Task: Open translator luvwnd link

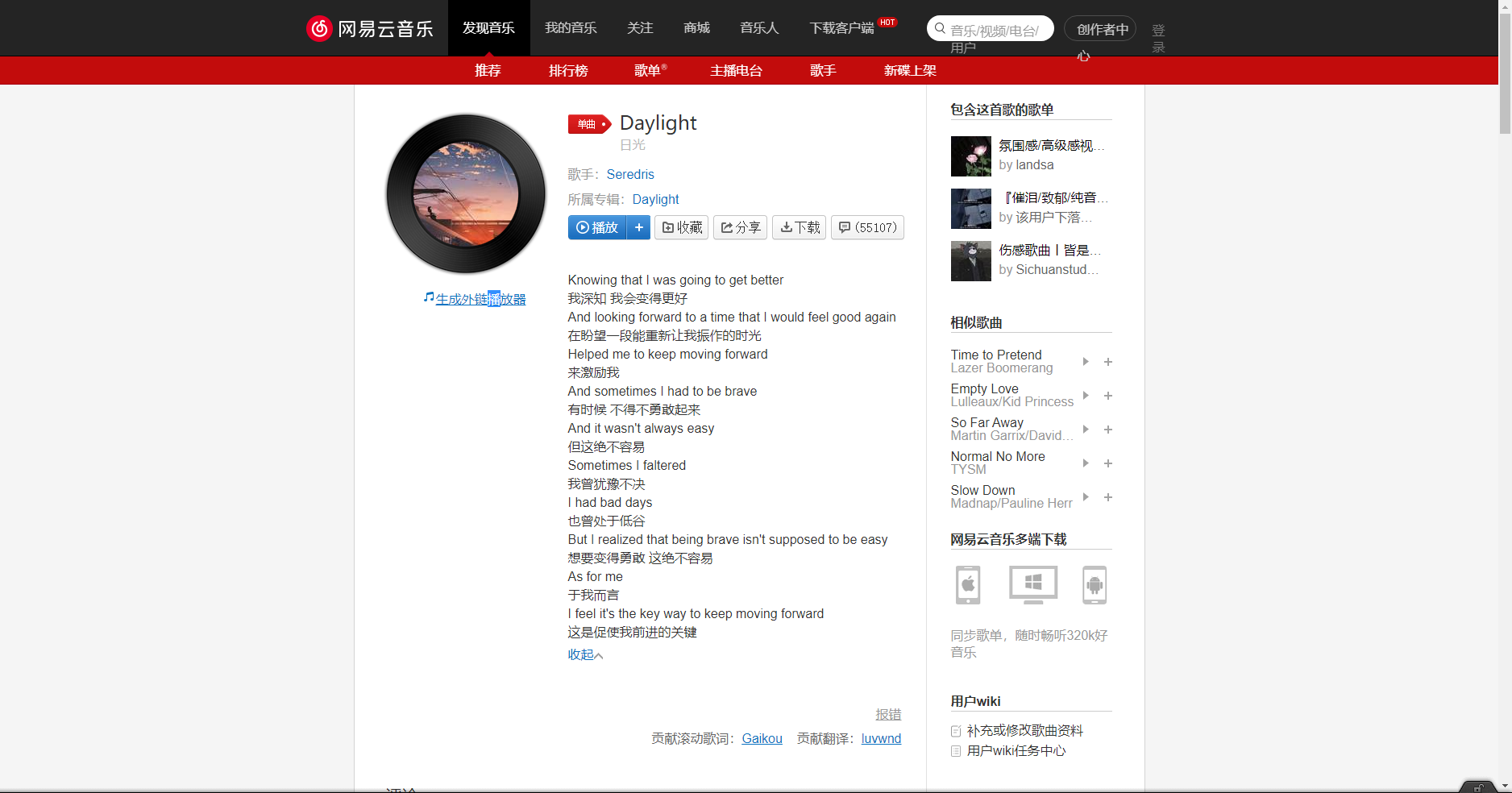Action: click(881, 738)
